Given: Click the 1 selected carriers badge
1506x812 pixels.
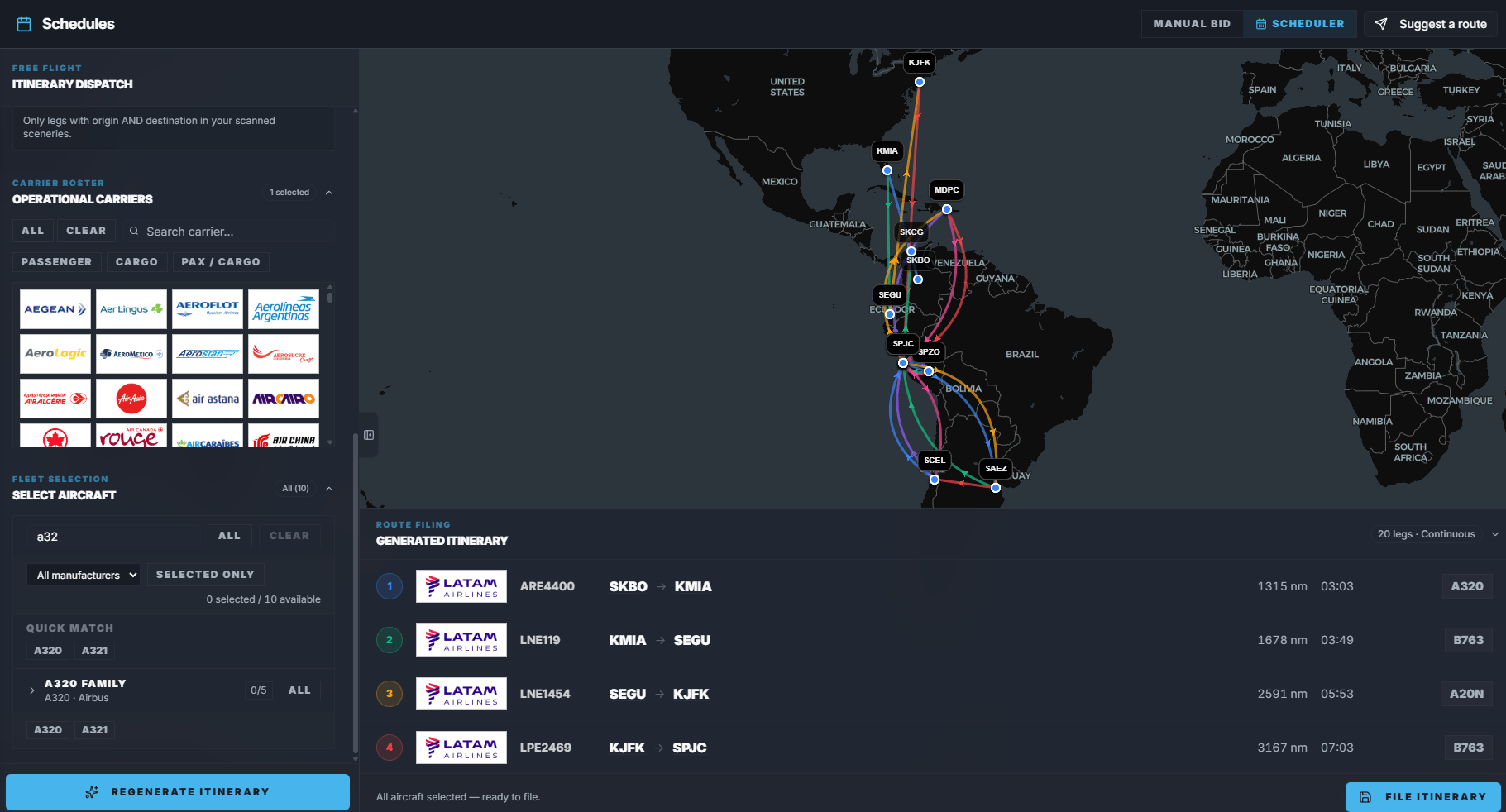Looking at the screenshot, I should coord(289,193).
